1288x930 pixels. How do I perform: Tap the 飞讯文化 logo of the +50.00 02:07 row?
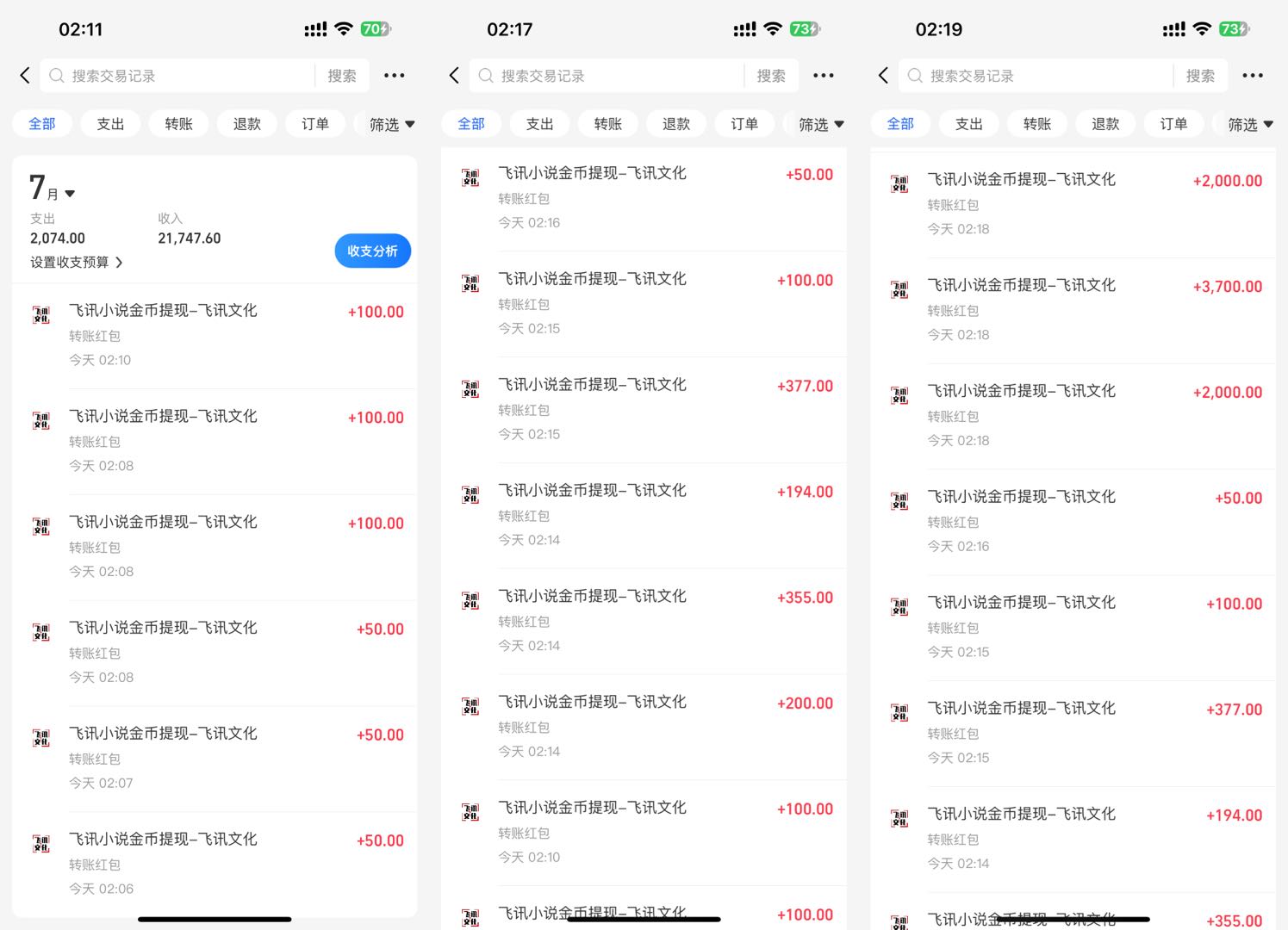pos(40,738)
